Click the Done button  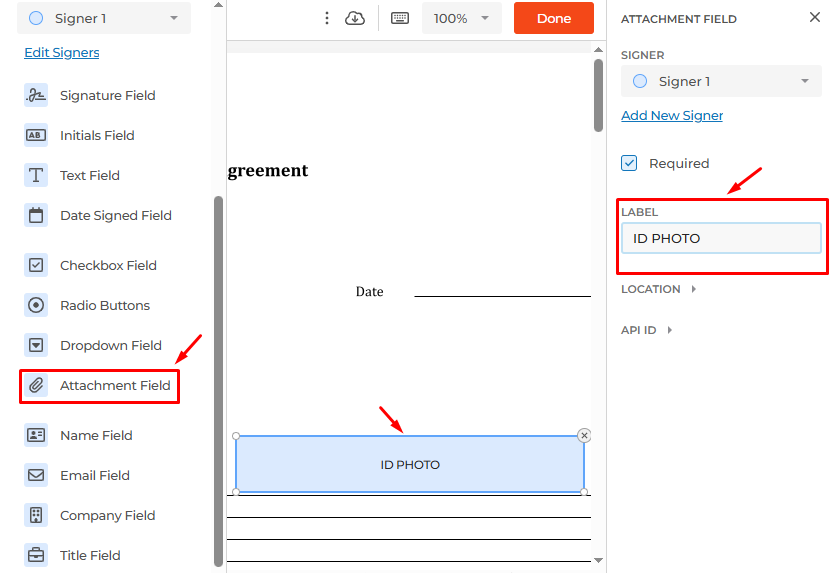pyautogui.click(x=553, y=18)
